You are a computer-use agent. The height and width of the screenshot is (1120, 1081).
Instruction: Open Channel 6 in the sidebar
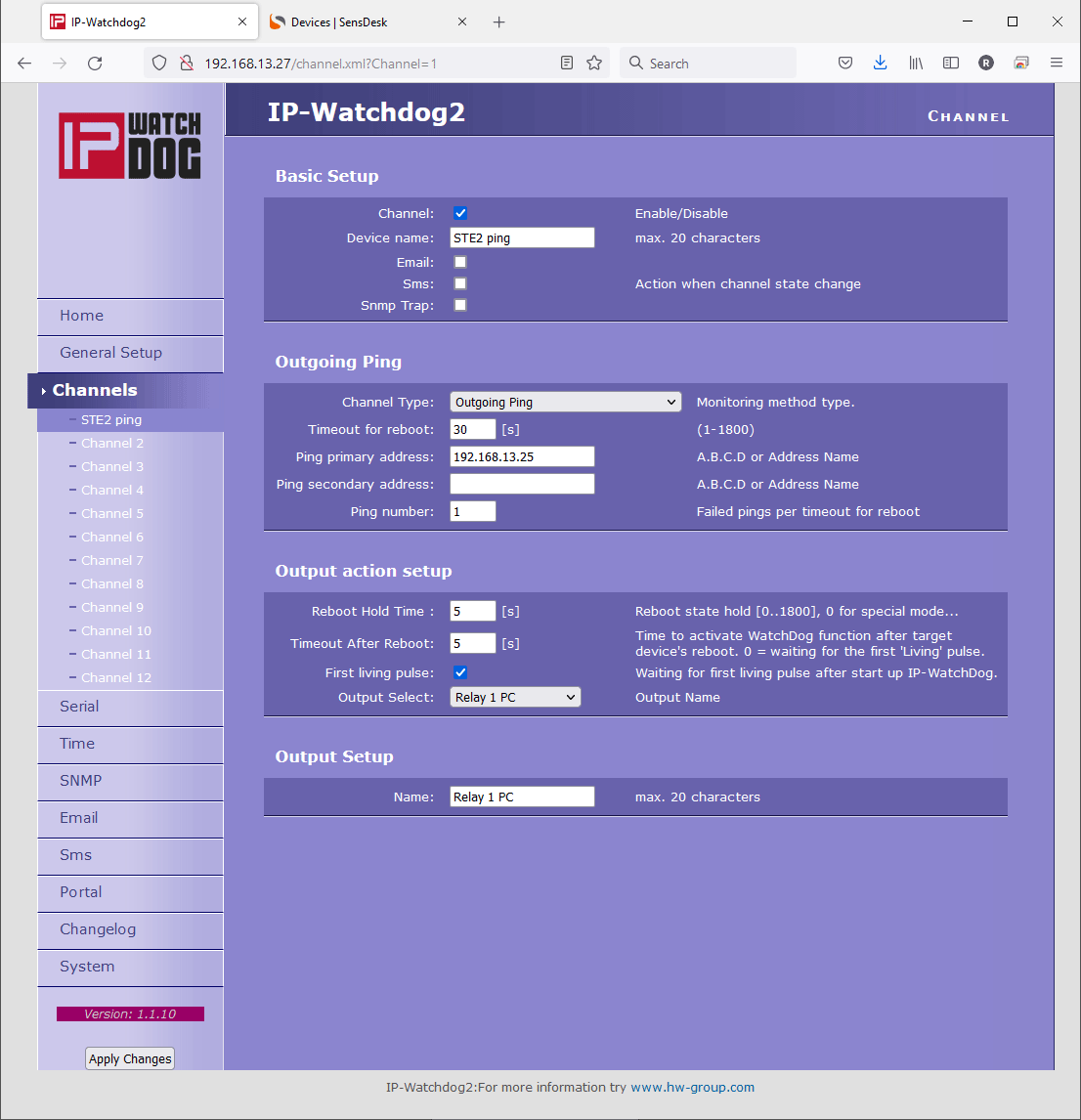pos(112,538)
